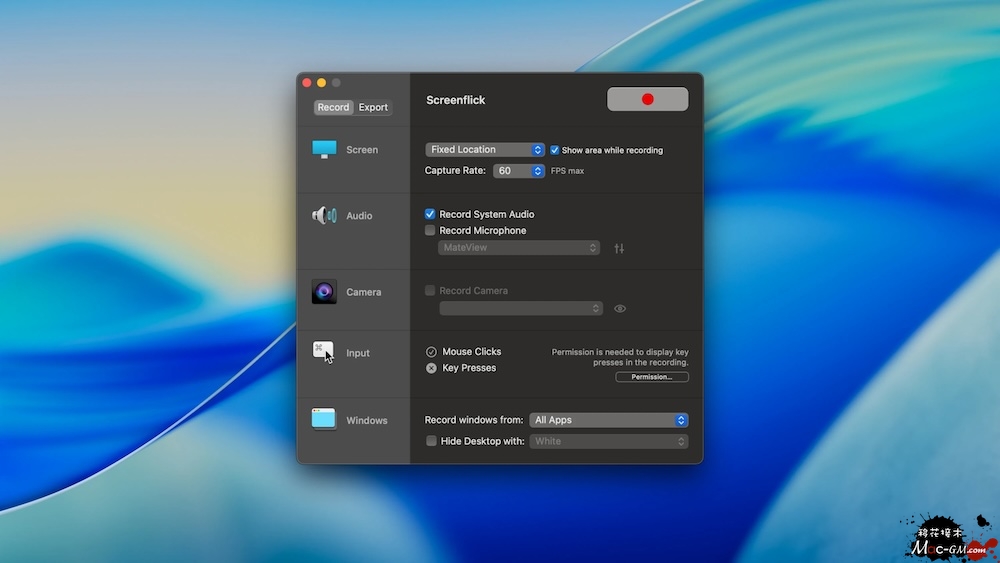Click the Audio label in sidebar
The image size is (1000, 563).
click(x=359, y=216)
